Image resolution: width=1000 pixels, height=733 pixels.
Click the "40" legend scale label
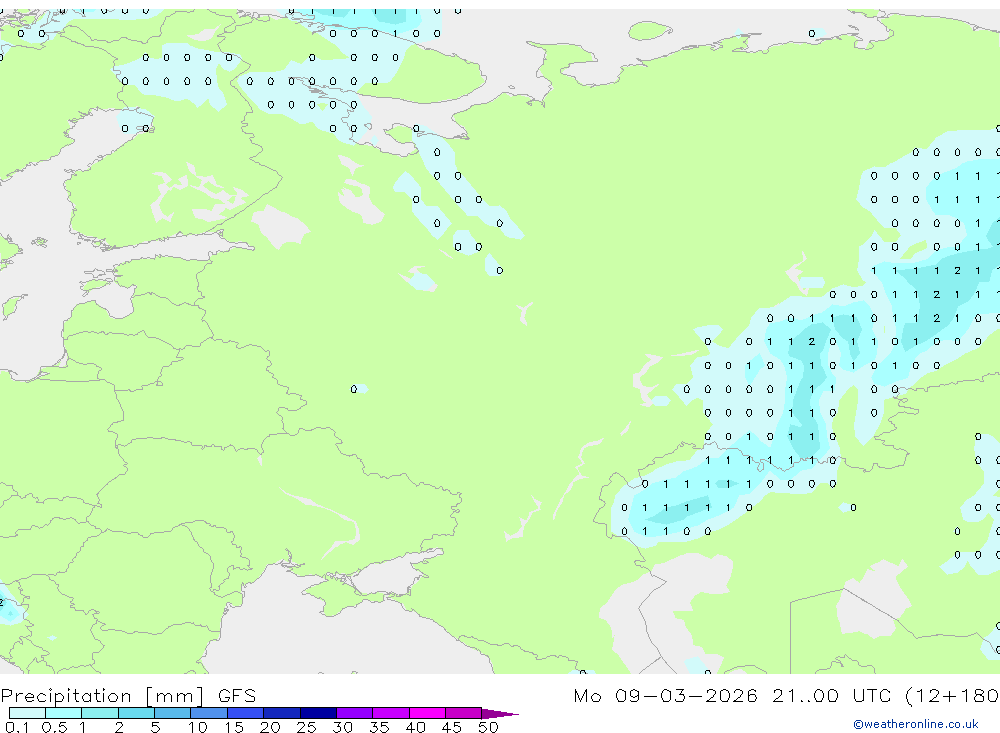(415, 727)
